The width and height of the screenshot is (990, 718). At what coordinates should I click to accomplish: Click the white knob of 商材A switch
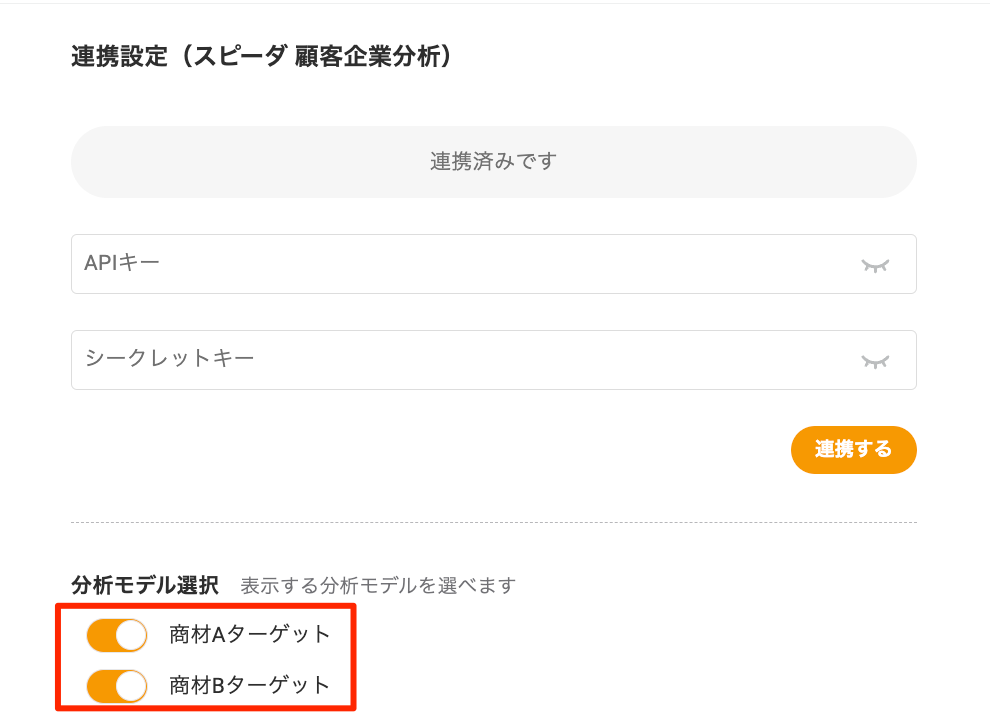pos(131,635)
